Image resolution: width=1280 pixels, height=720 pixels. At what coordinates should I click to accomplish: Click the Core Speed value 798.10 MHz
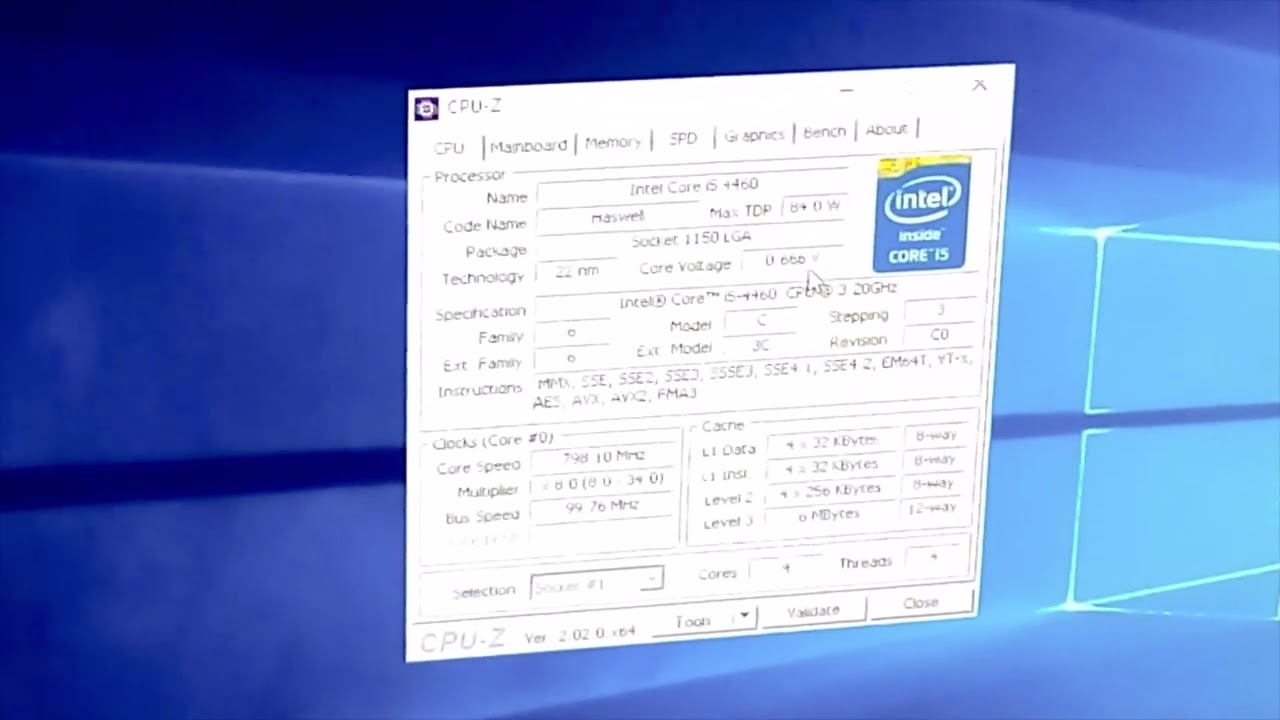604,458
